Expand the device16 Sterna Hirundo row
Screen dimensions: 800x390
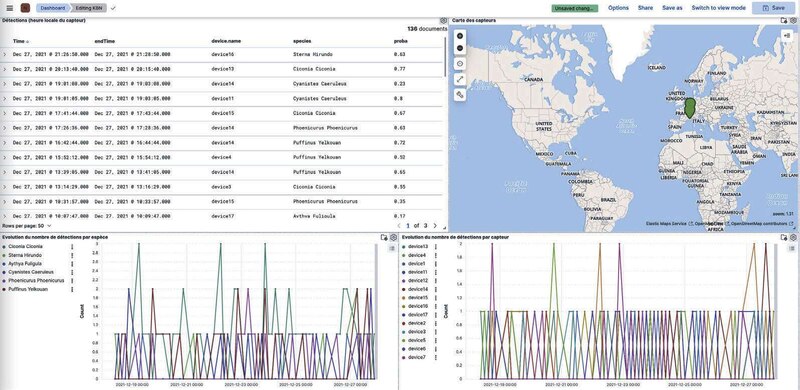5,54
